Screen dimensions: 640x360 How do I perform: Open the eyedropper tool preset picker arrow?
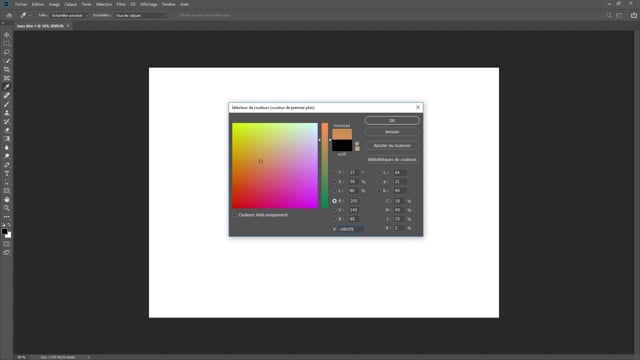click(30, 16)
